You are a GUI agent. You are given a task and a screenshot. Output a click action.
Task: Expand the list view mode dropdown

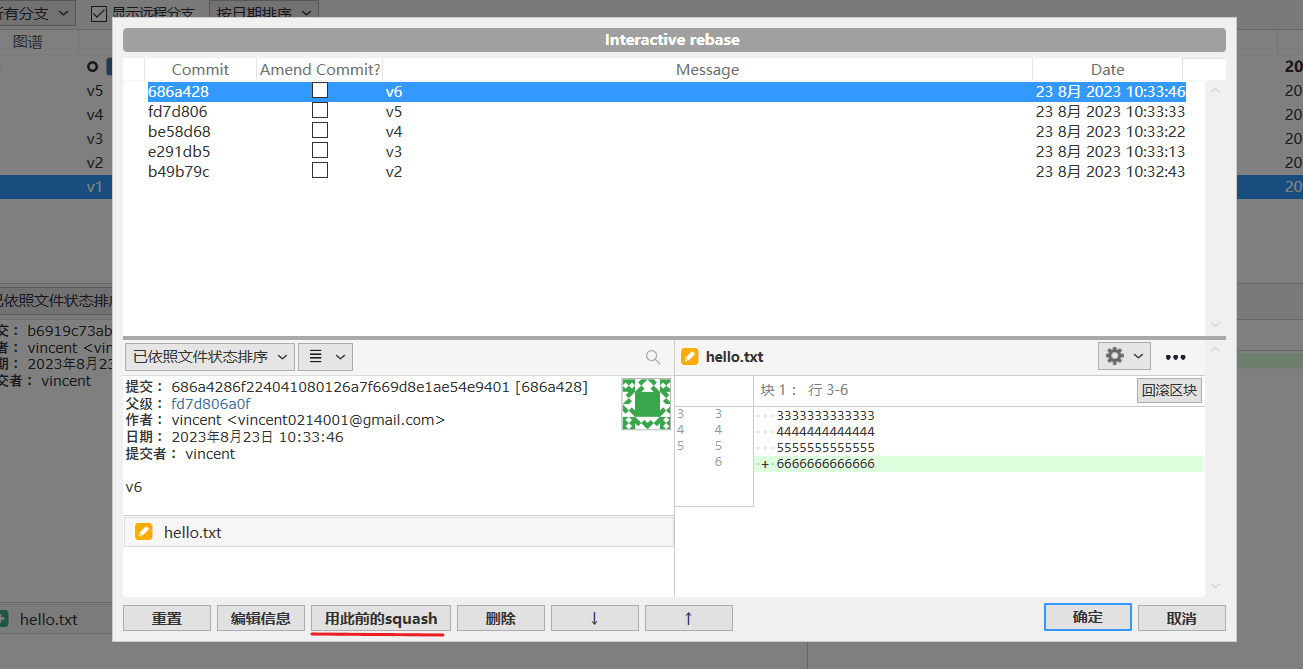pos(326,357)
